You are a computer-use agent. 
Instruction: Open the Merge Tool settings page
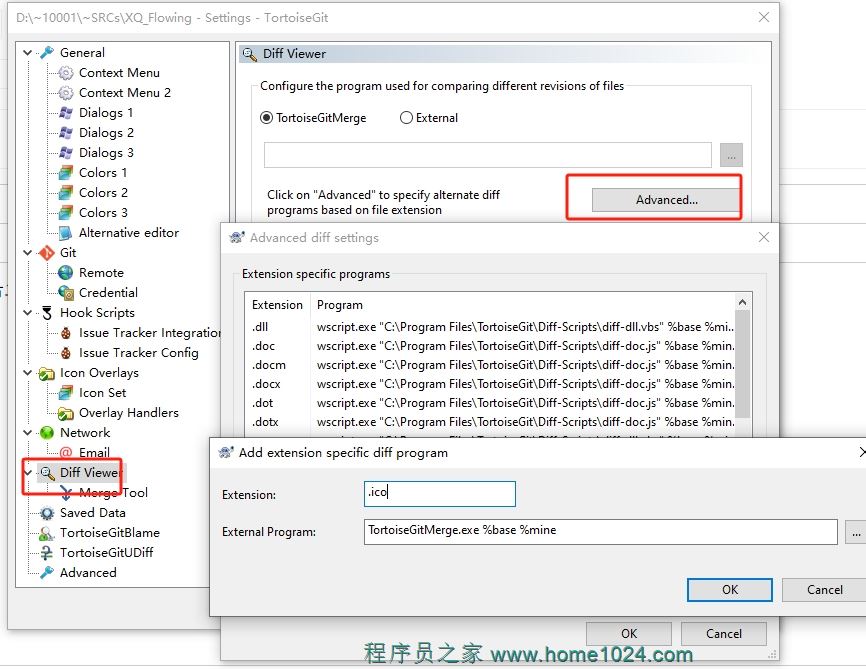click(x=113, y=492)
